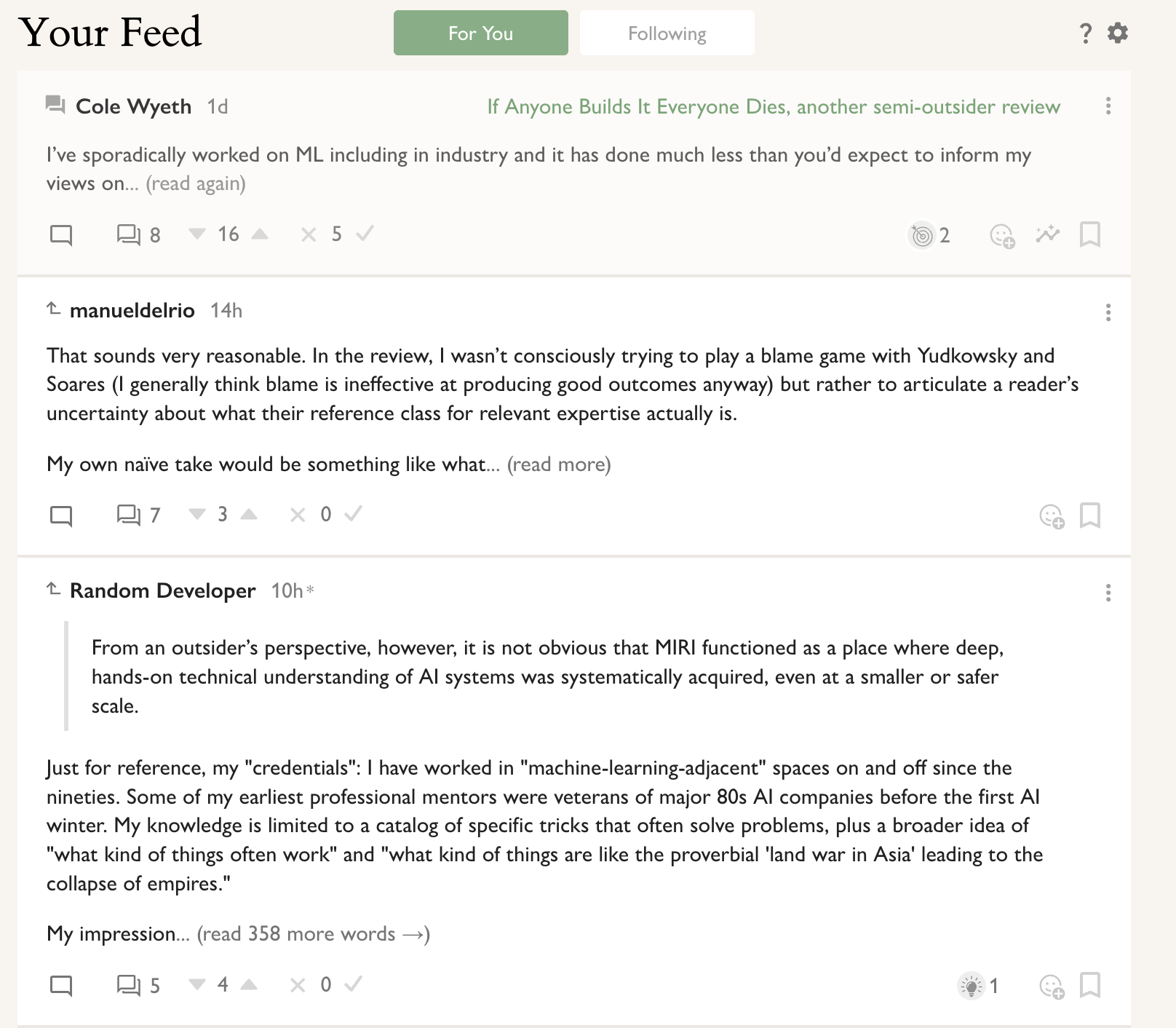Show parent comment of manueldelrio's reply

point(53,309)
